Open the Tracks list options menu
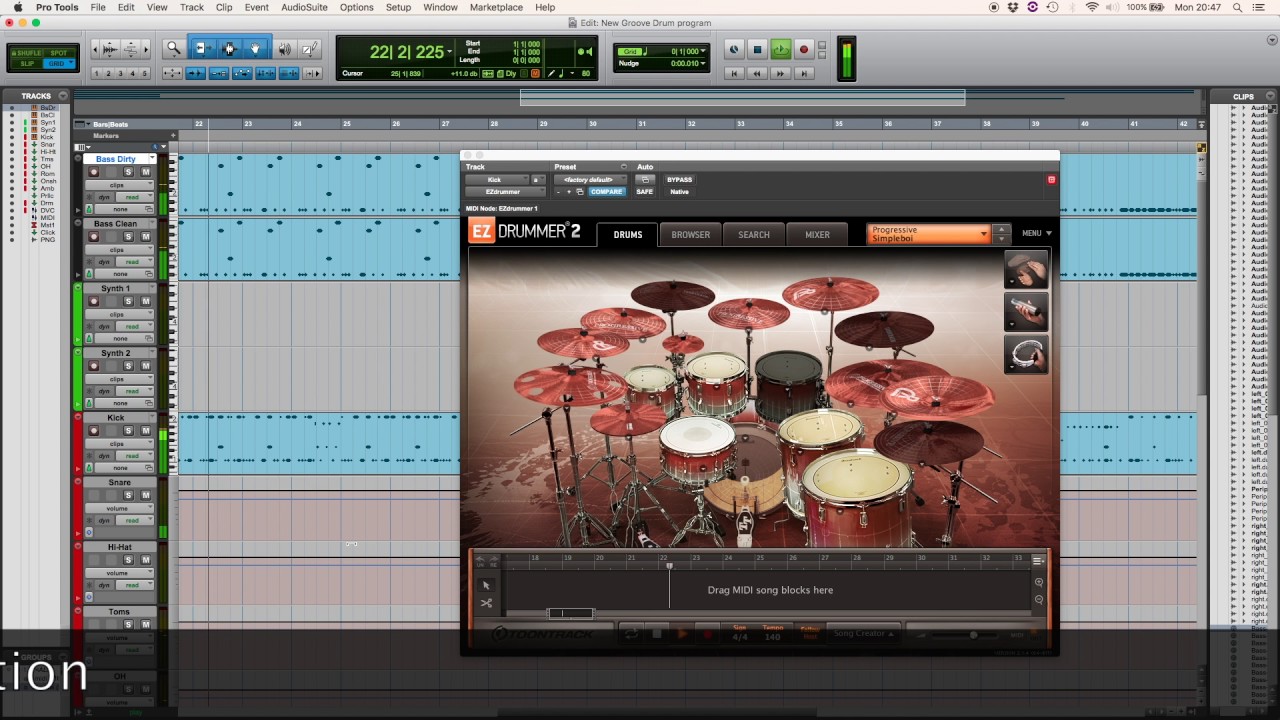 [63, 96]
